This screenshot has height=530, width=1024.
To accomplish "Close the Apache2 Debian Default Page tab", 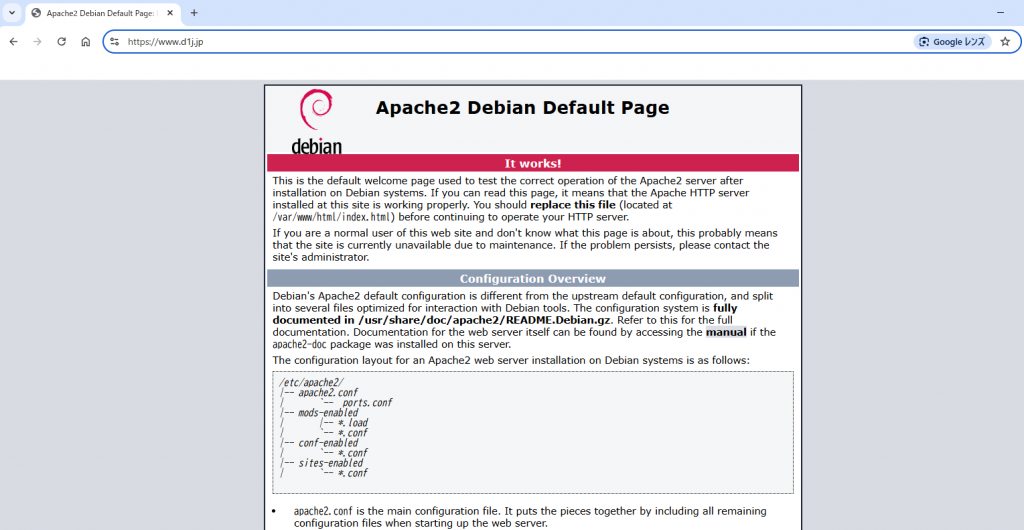I will tap(170, 13).
